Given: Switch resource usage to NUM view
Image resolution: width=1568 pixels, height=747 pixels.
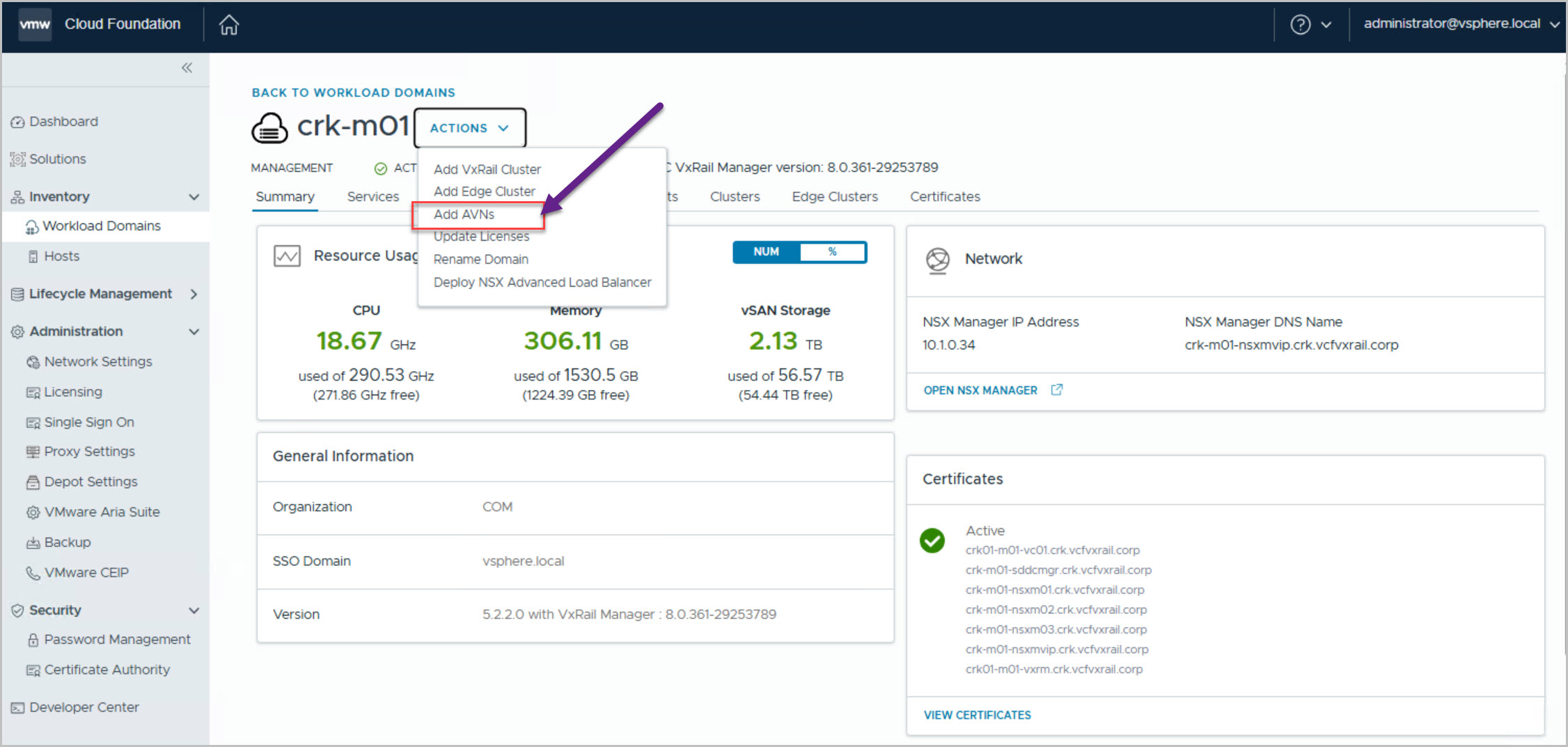Looking at the screenshot, I should tap(766, 252).
